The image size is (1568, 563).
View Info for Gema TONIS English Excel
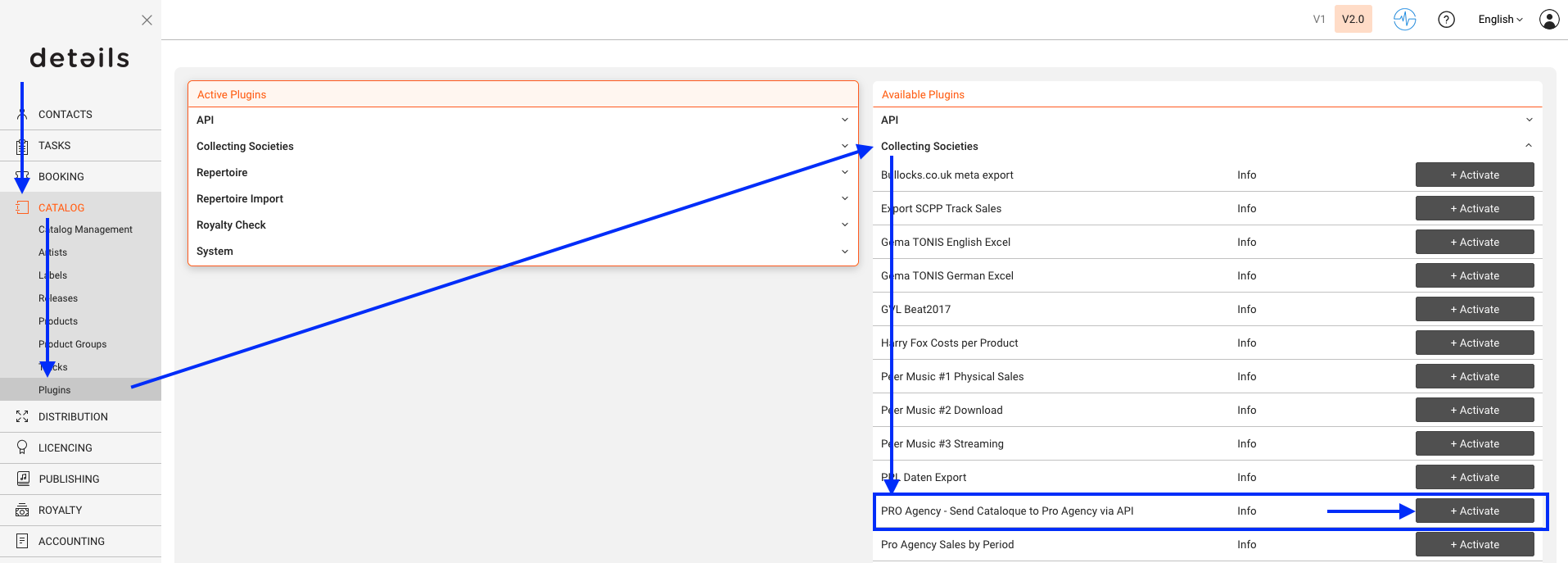pos(1246,242)
